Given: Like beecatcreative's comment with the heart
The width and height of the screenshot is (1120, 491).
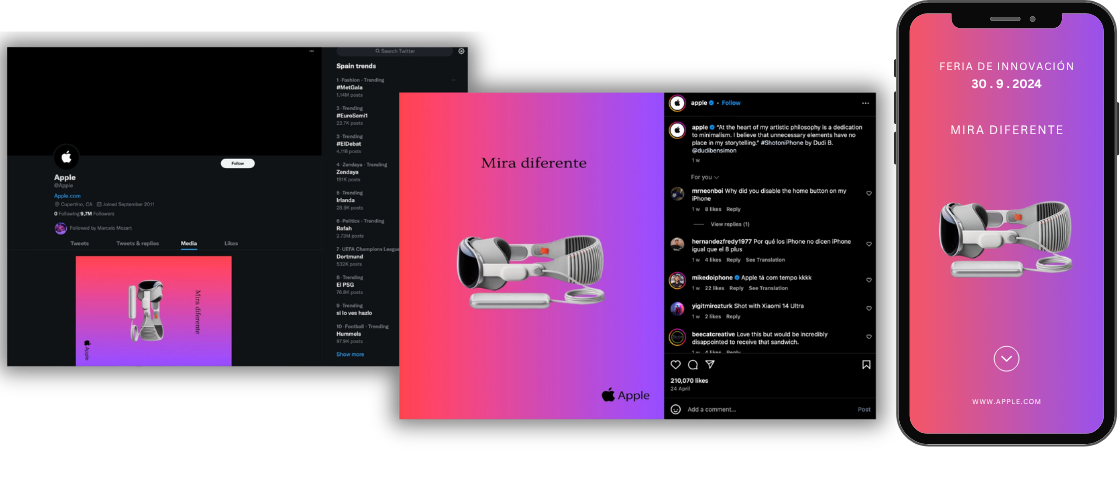Looking at the screenshot, I should 869,336.
